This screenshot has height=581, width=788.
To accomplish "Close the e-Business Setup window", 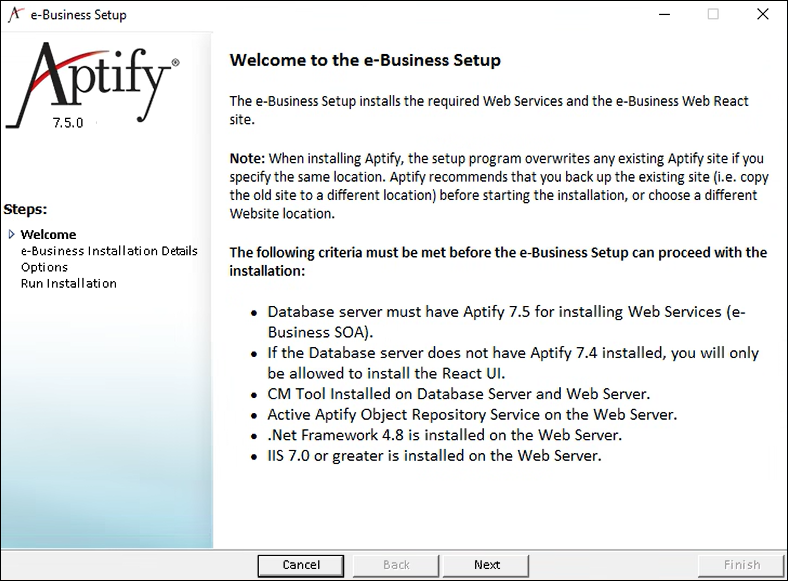I will point(762,14).
